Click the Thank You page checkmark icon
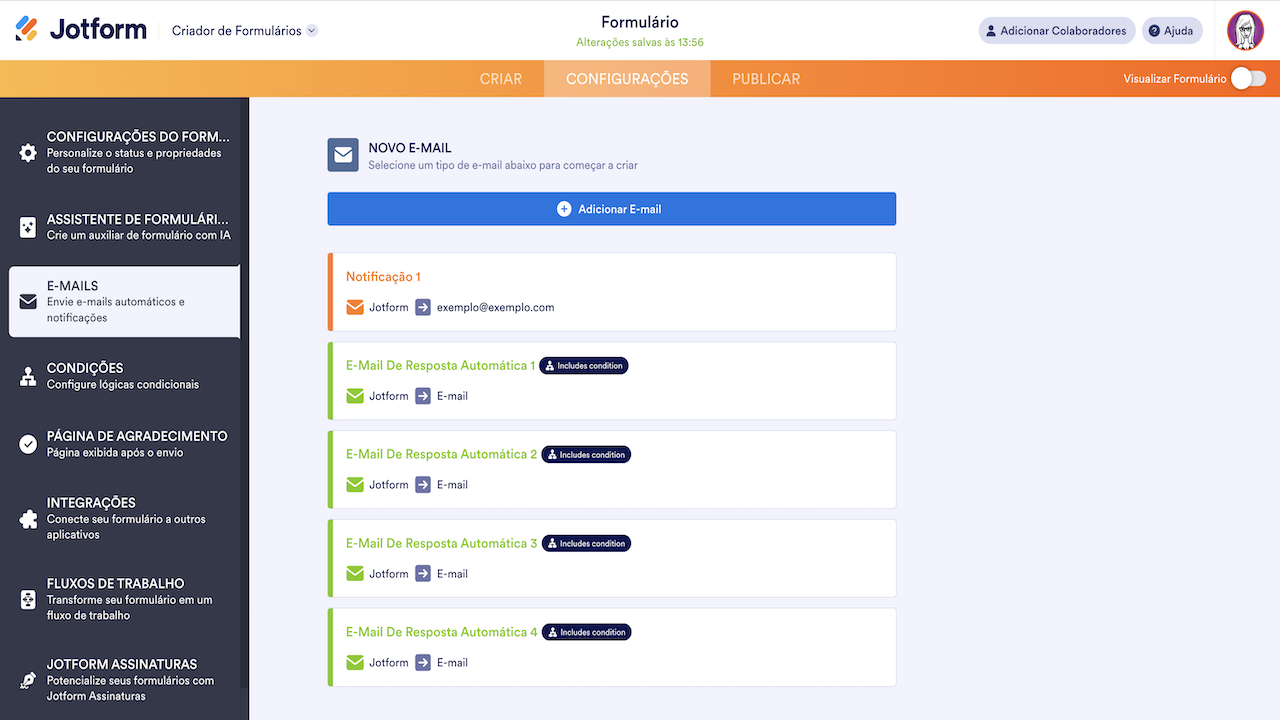1280x720 pixels. 28,444
